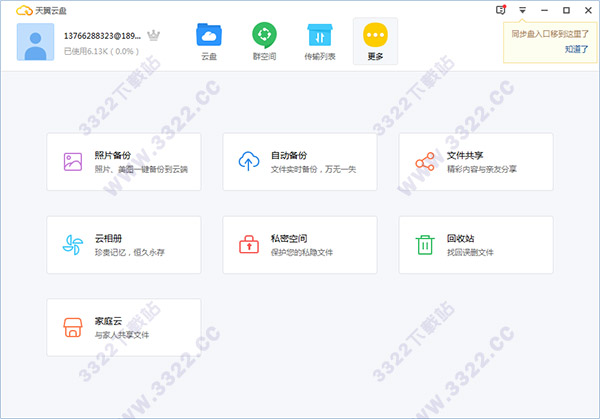Open the 传输列表 transfer list icon

[320, 35]
